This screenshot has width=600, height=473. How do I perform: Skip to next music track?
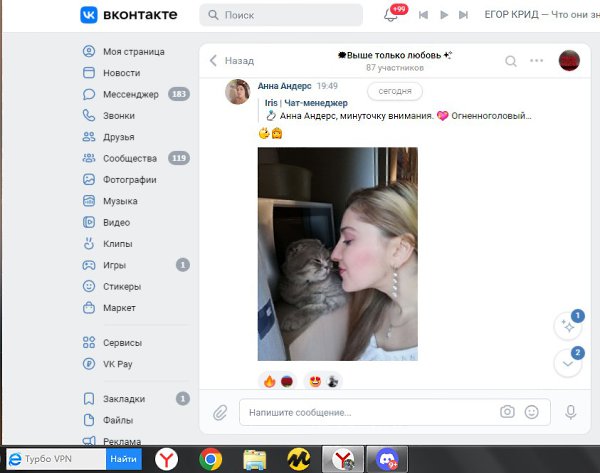pyautogui.click(x=467, y=15)
